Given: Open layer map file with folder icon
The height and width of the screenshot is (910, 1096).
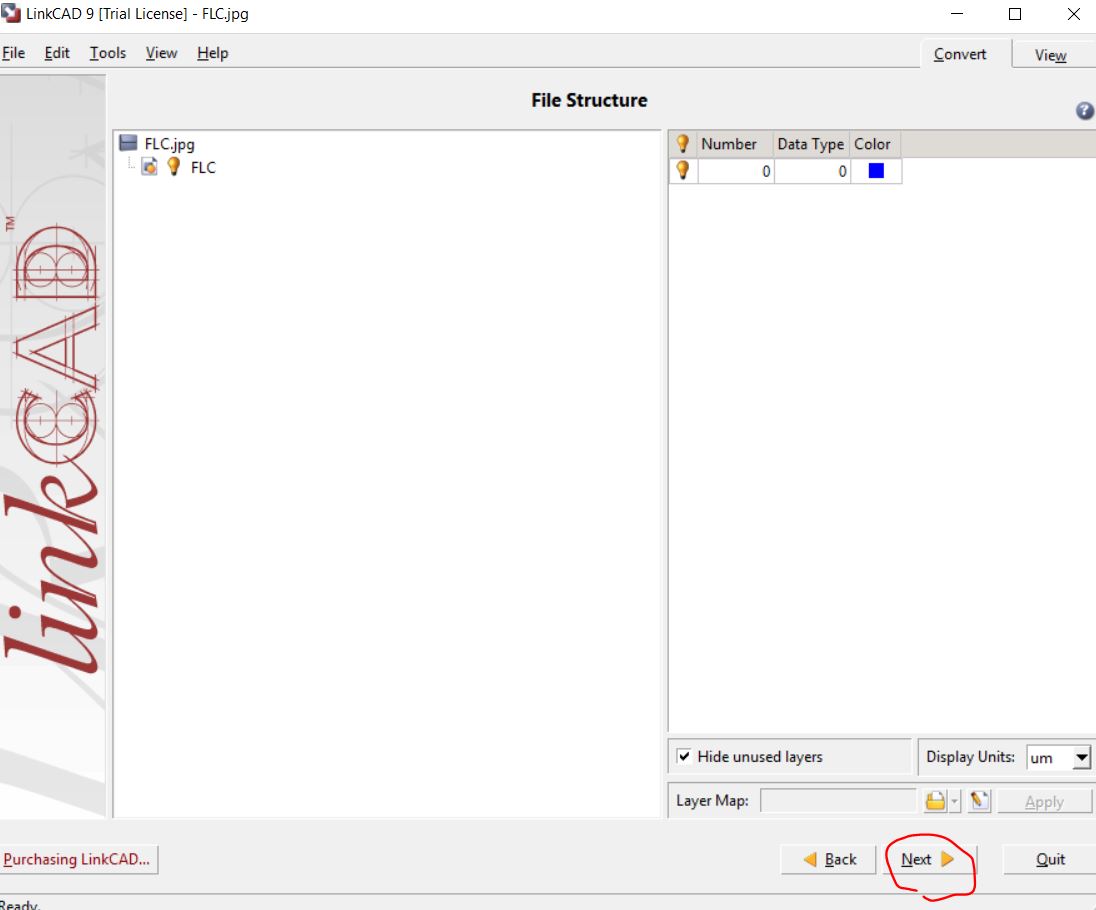Looking at the screenshot, I should pyautogui.click(x=934, y=801).
